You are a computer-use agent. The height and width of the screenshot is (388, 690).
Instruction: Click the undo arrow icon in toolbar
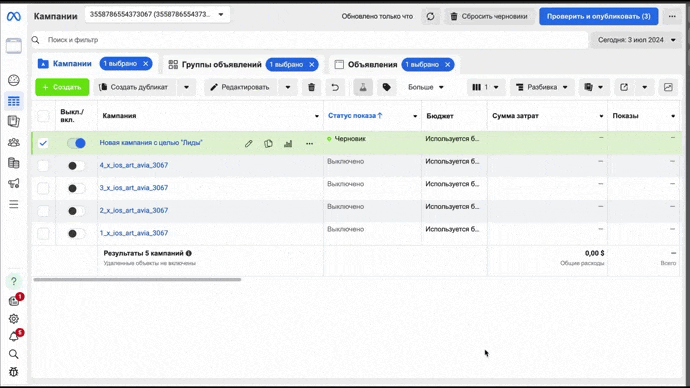(x=335, y=87)
